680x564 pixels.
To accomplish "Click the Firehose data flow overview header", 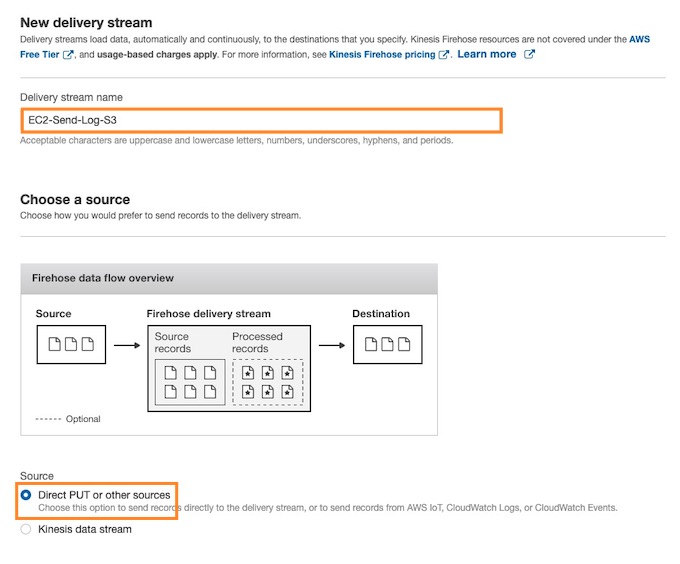I will click(229, 278).
